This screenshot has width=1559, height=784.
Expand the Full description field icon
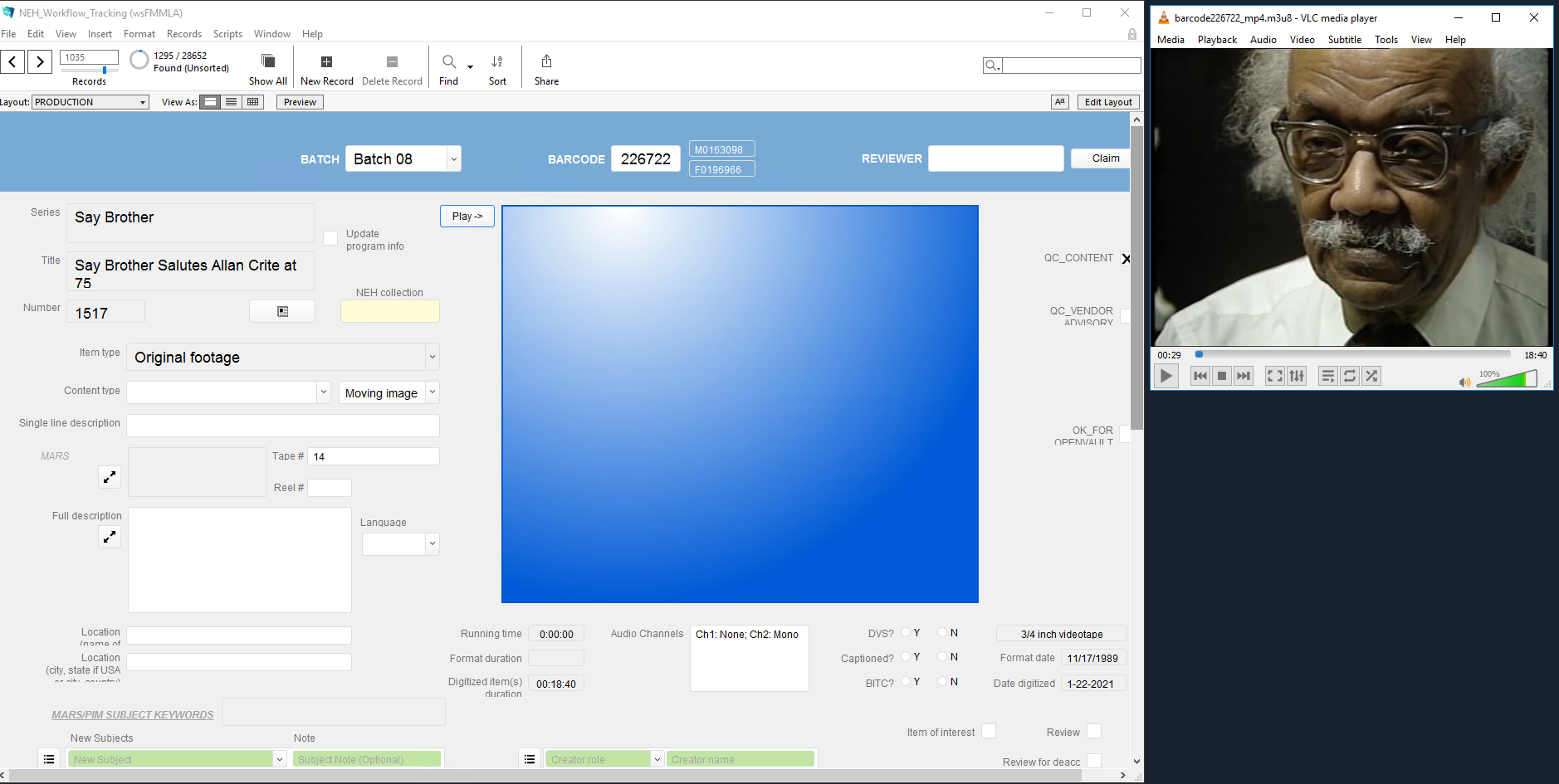point(110,537)
